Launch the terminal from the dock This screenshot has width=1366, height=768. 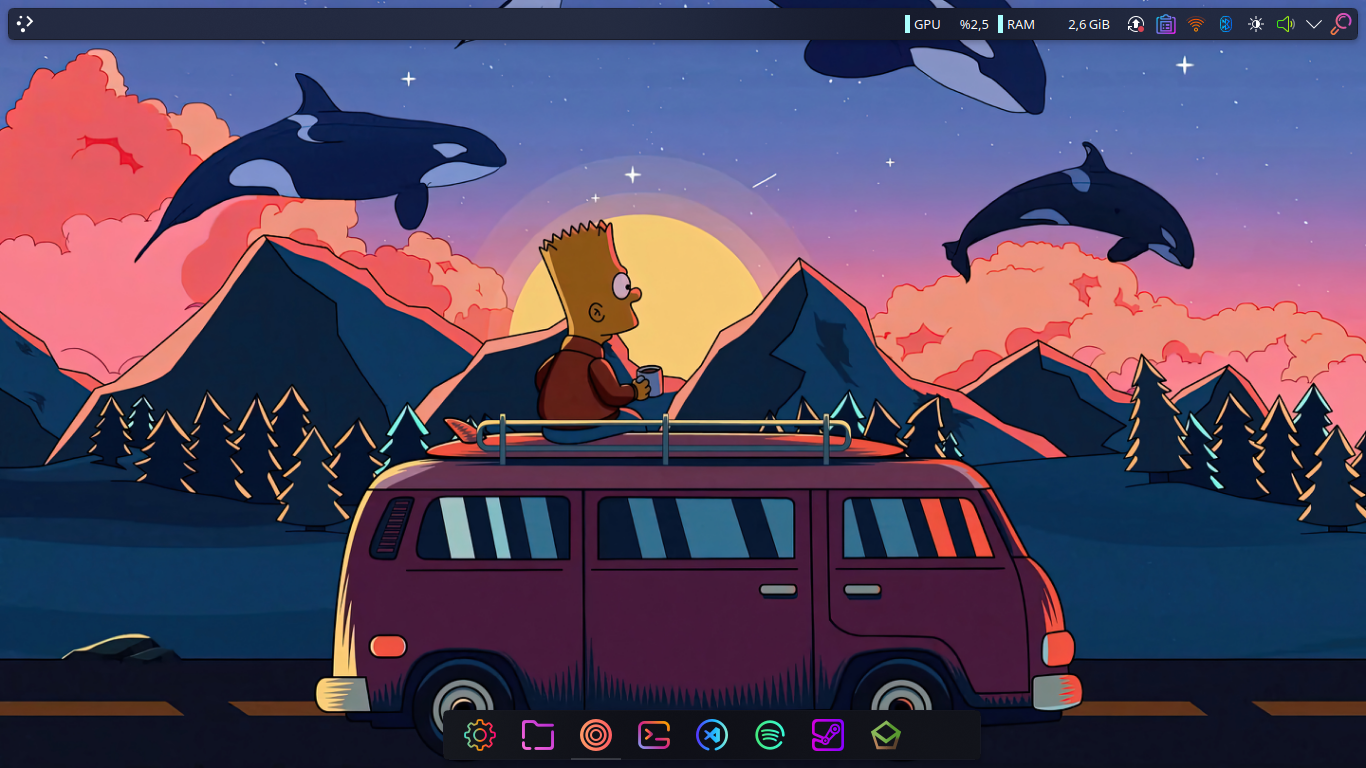click(654, 736)
